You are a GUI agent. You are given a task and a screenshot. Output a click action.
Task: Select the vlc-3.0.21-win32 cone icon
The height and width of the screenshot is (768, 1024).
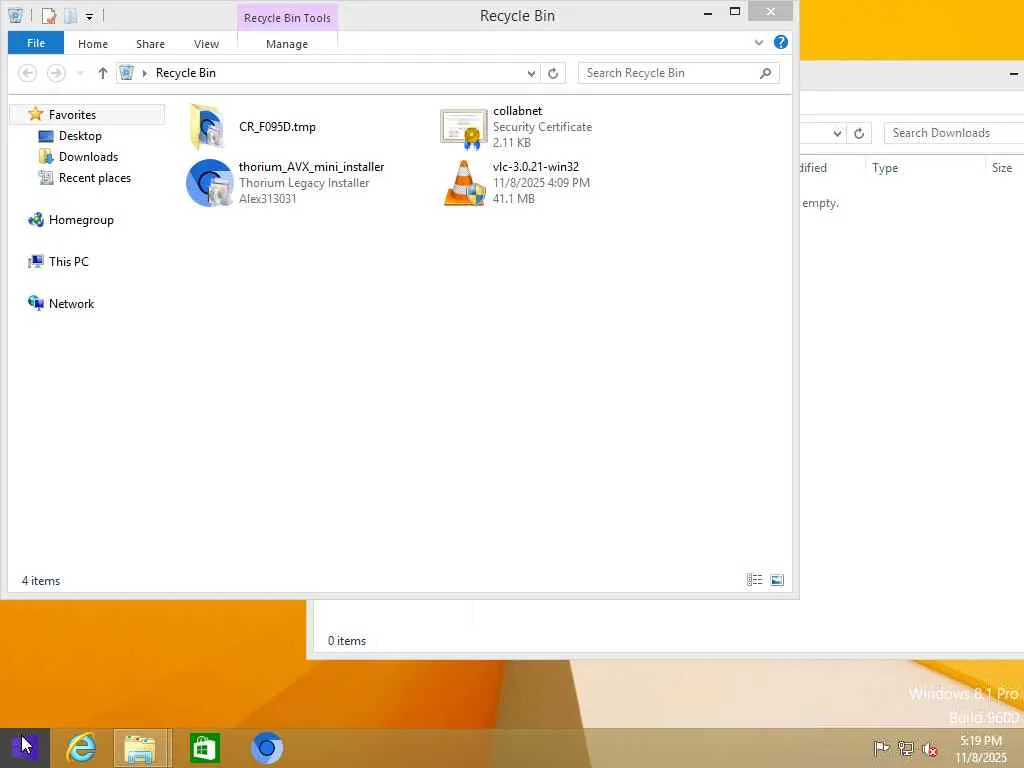[x=464, y=184]
